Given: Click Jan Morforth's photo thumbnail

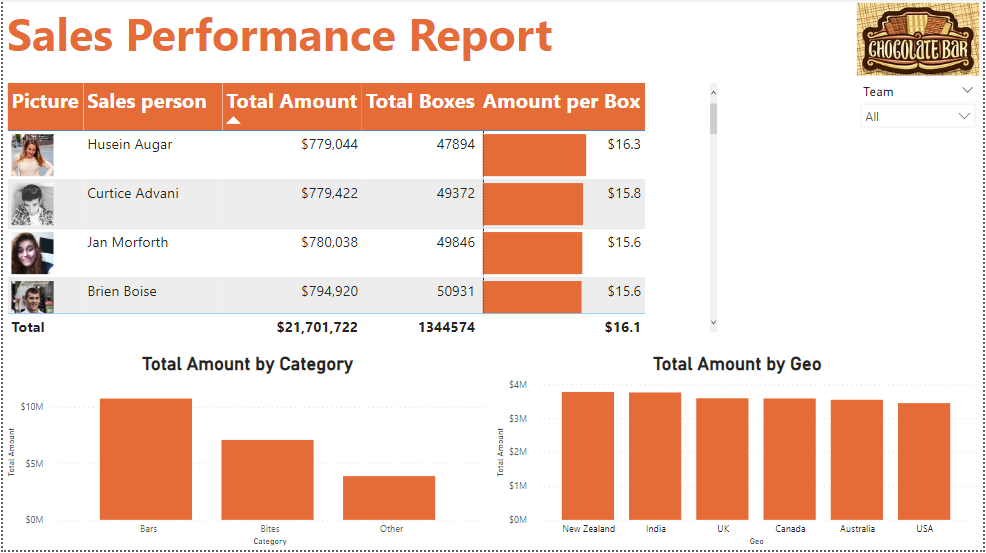Looking at the screenshot, I should point(32,253).
